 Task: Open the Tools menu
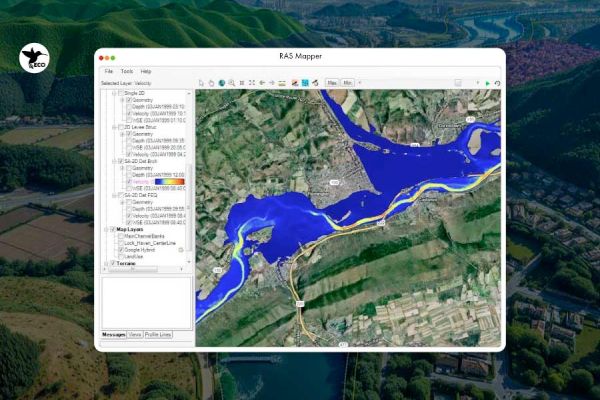[126, 72]
